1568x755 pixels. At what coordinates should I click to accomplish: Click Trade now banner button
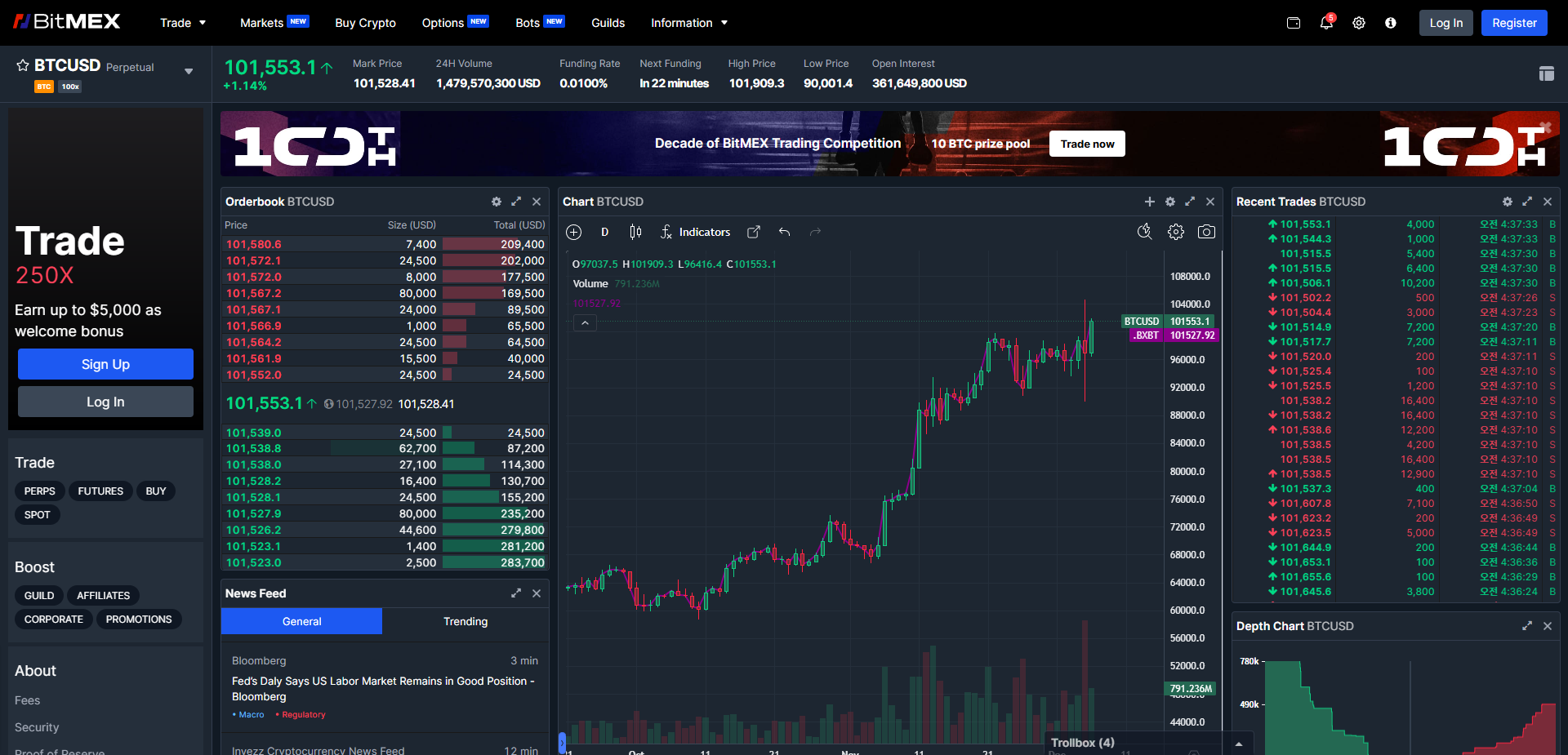click(x=1087, y=144)
